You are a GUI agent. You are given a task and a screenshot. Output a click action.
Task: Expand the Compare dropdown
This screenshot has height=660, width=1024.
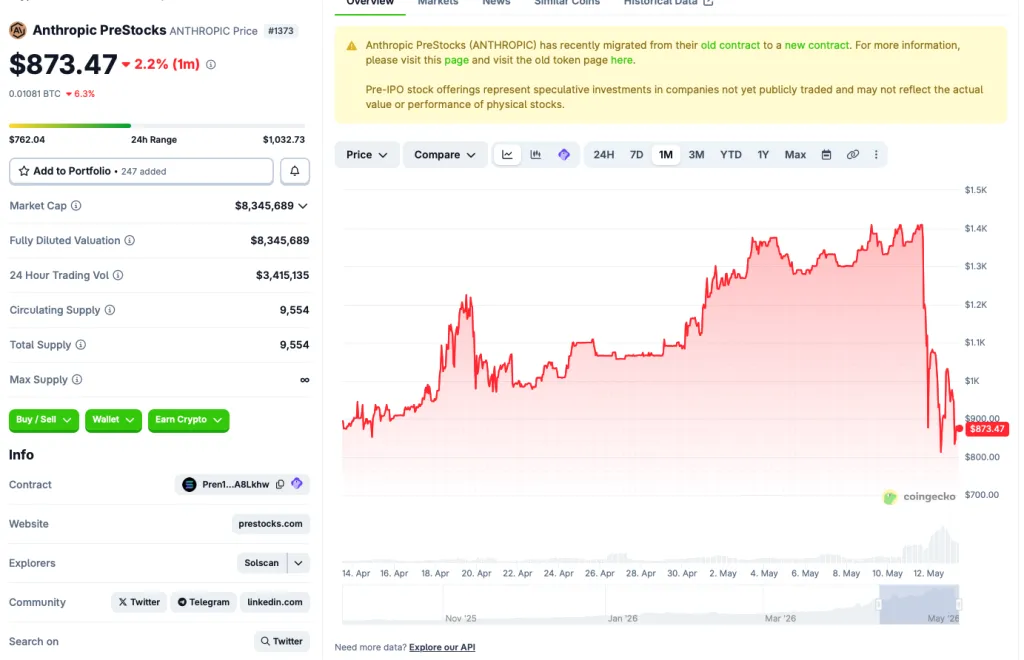click(x=445, y=155)
